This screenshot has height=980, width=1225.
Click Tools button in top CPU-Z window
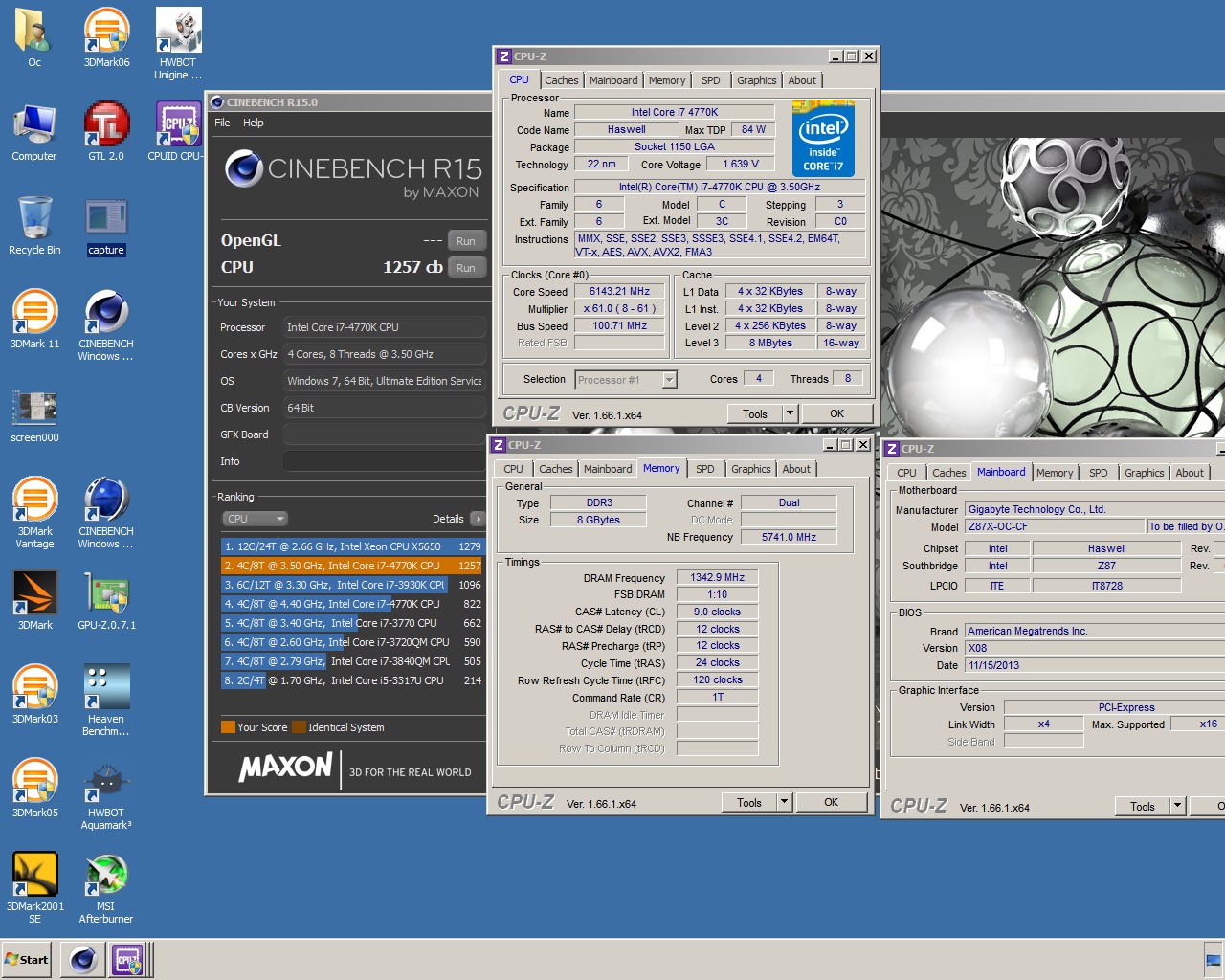[755, 414]
